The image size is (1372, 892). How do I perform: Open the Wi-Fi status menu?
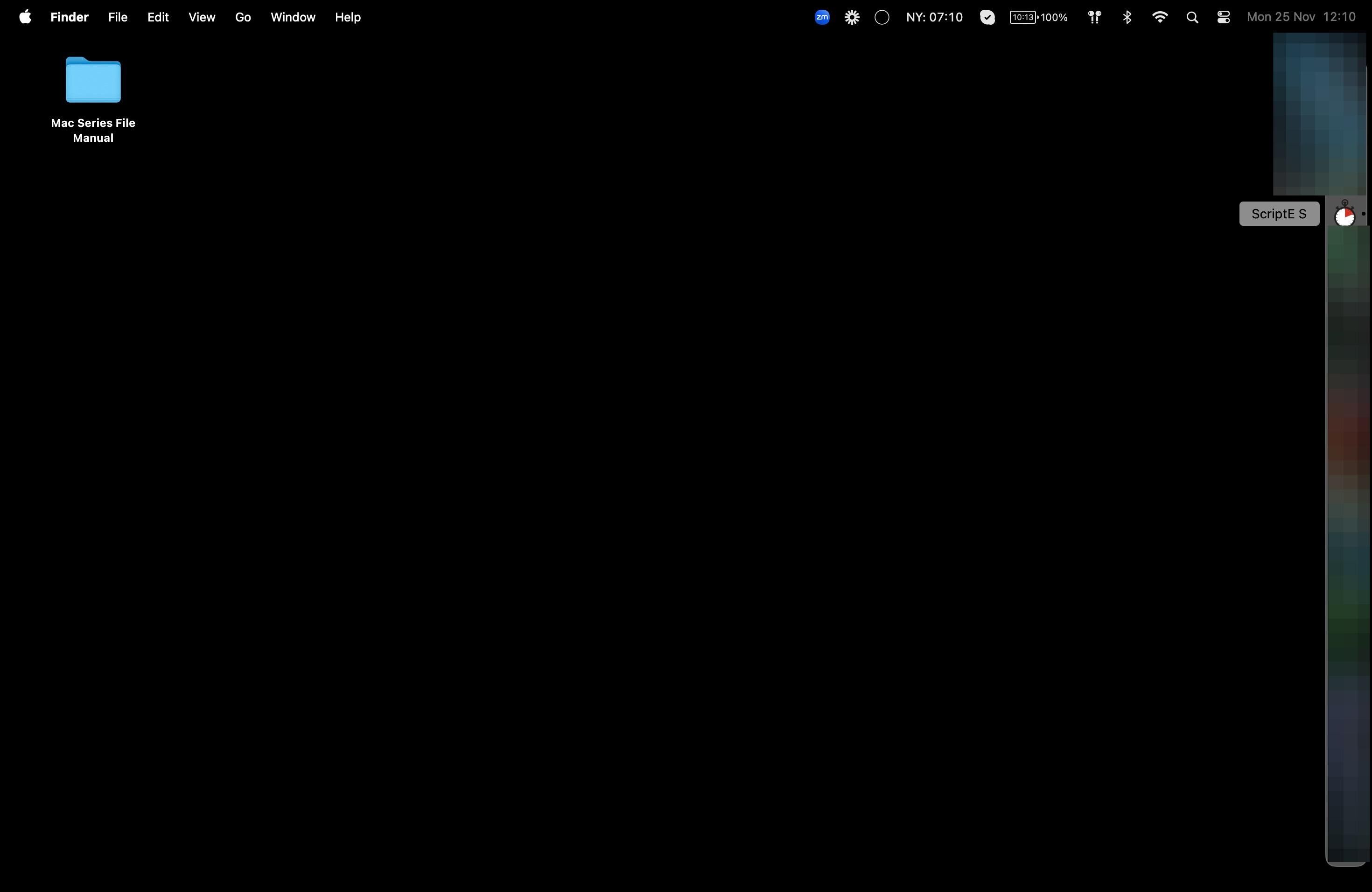(x=1160, y=17)
